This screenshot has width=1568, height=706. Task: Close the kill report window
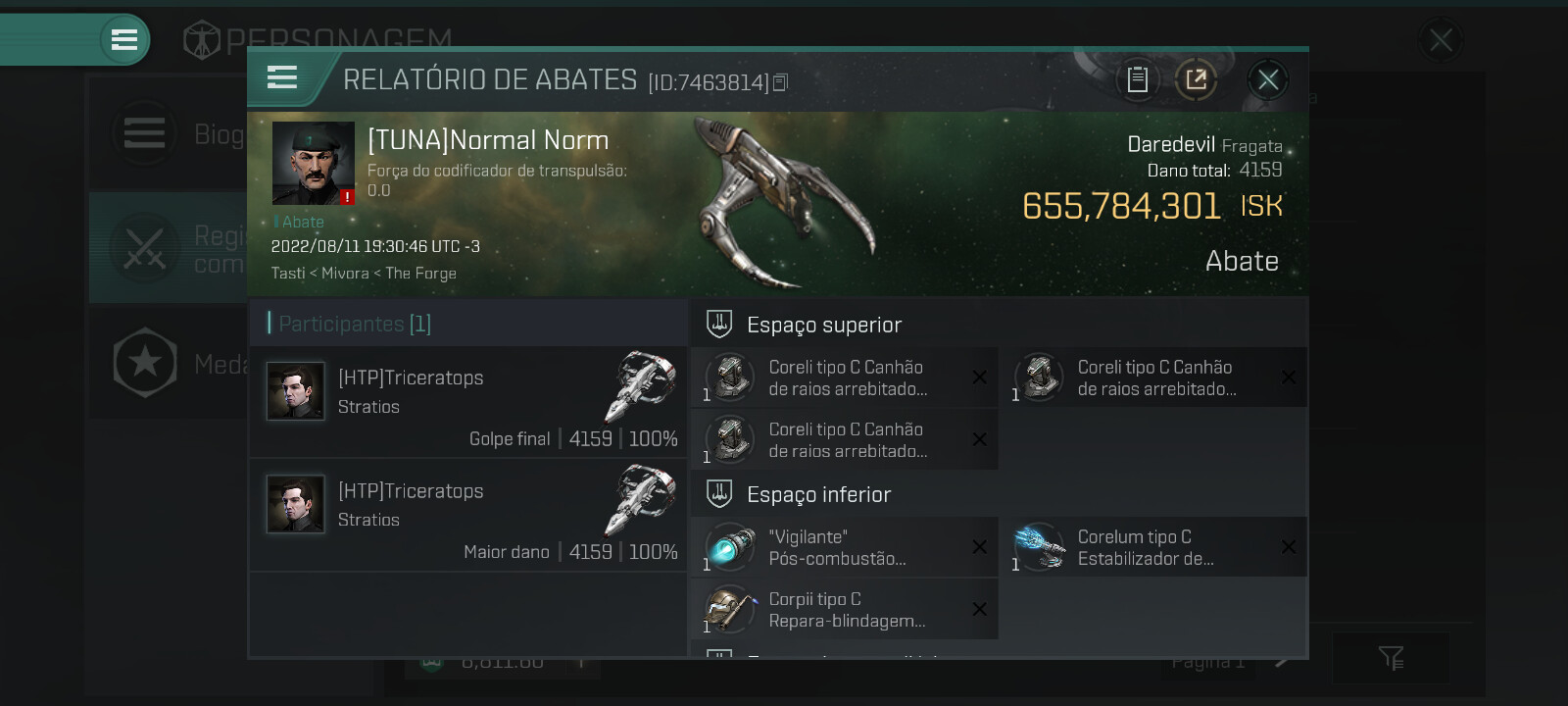(1267, 79)
